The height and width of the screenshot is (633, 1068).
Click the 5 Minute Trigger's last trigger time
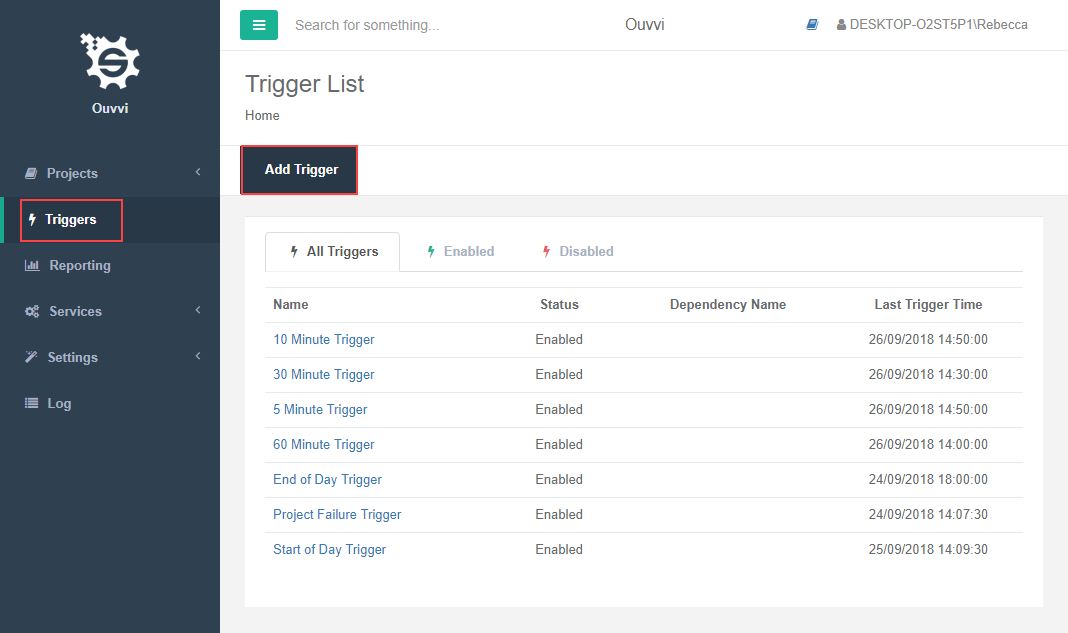(x=928, y=410)
